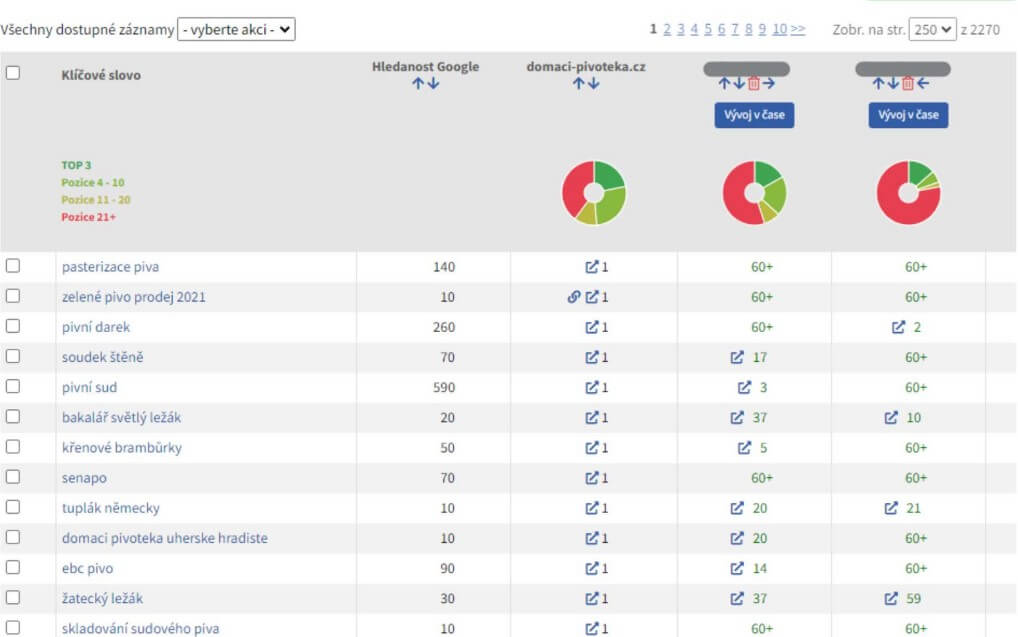Open external result for tuplák německy position 21
The width and height of the screenshot is (1018, 637).
pos(891,508)
